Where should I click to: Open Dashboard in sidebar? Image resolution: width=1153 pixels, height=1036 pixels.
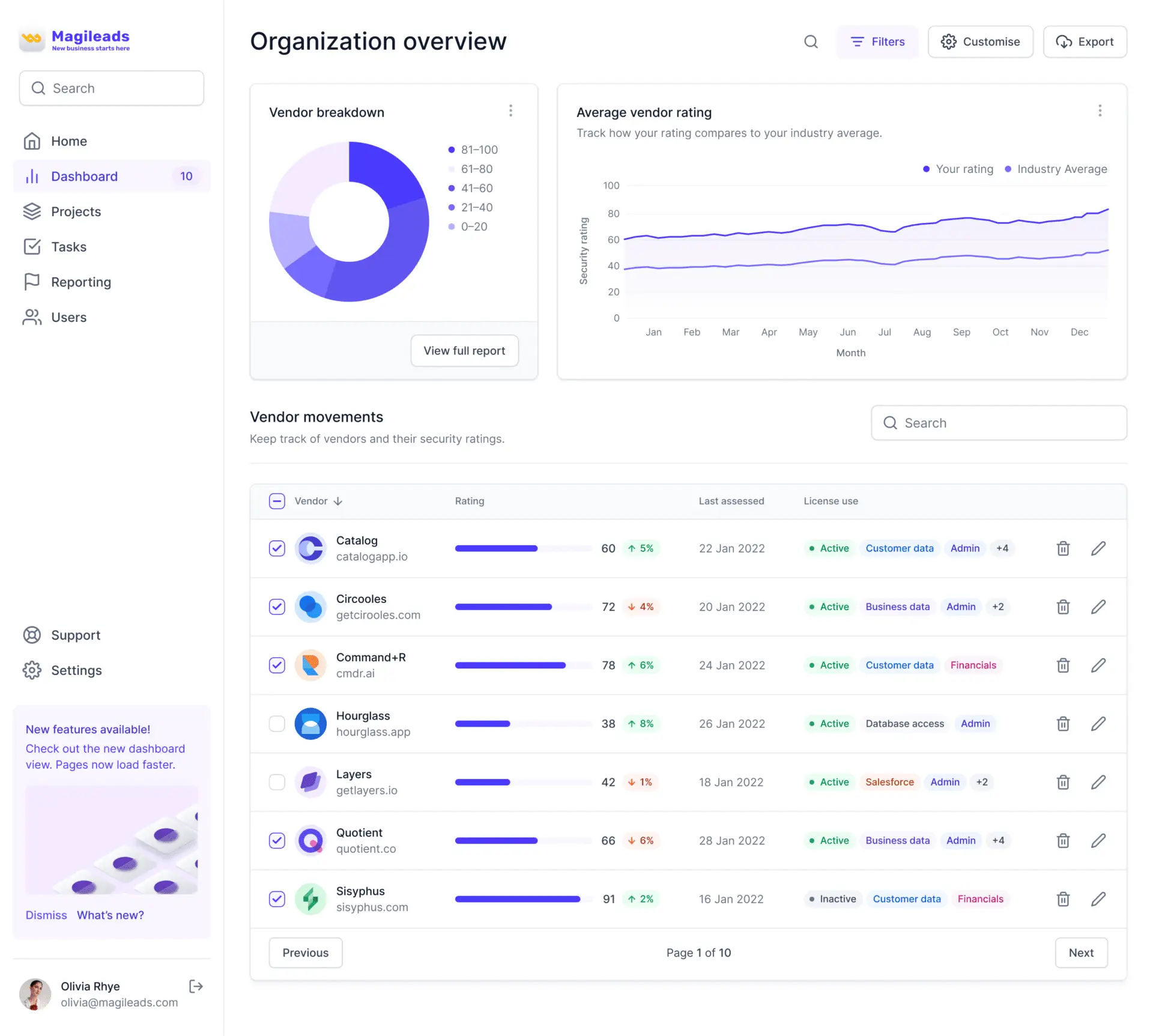point(112,176)
